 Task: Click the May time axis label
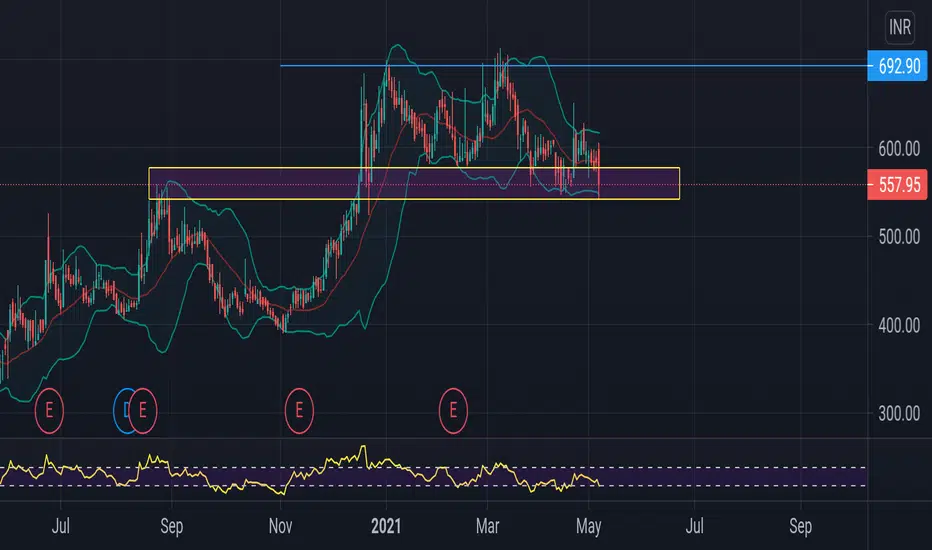pos(588,526)
